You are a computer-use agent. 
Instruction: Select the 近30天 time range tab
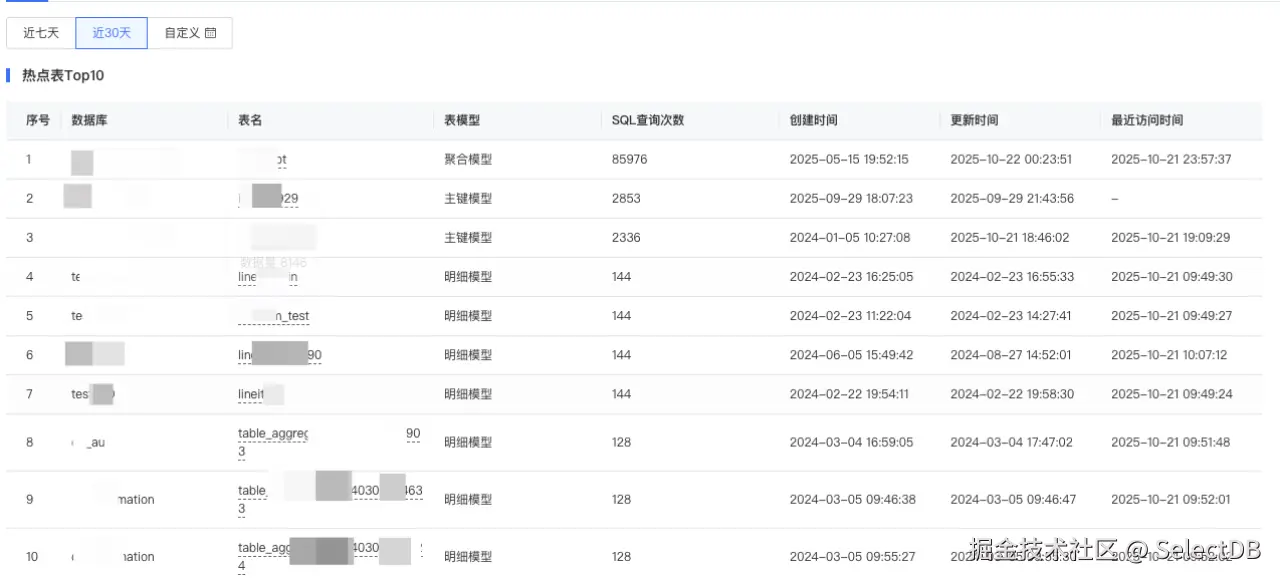tap(112, 33)
